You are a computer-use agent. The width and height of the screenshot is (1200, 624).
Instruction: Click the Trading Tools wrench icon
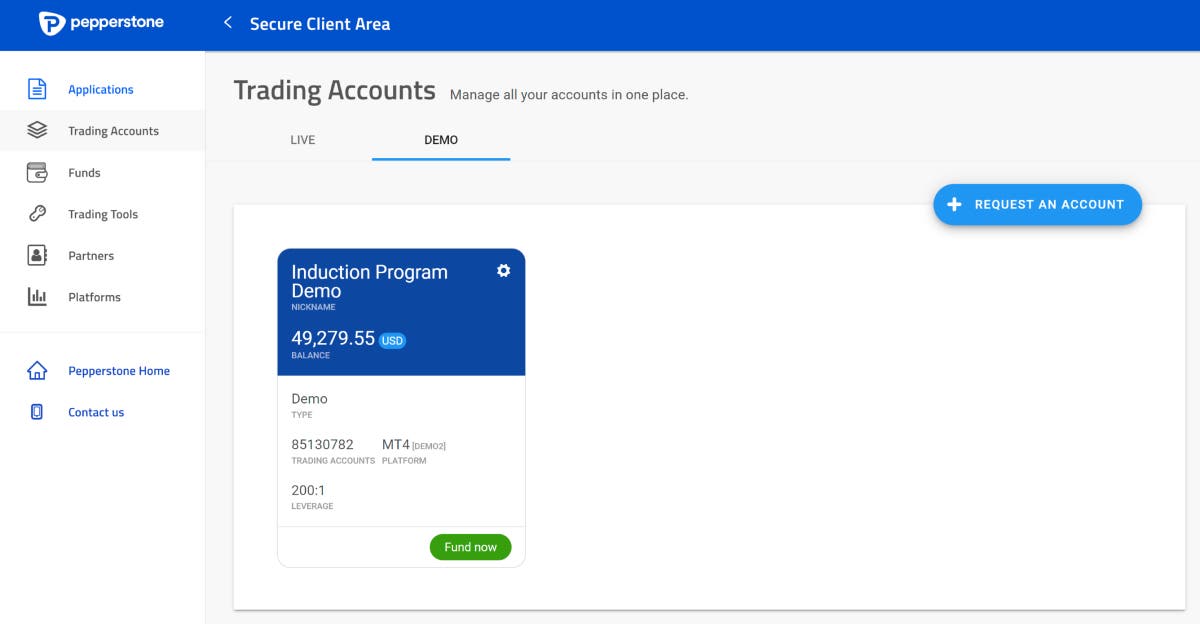coord(37,213)
